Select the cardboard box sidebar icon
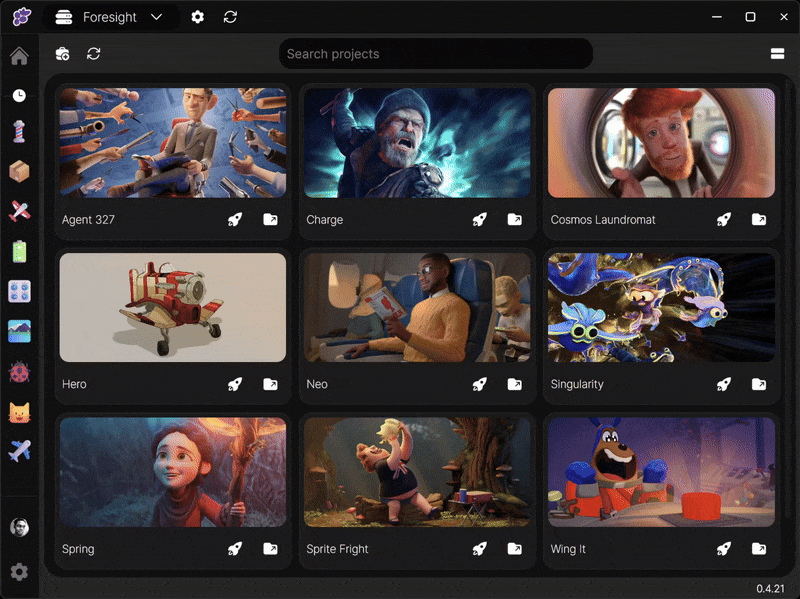800x599 pixels. [19, 171]
